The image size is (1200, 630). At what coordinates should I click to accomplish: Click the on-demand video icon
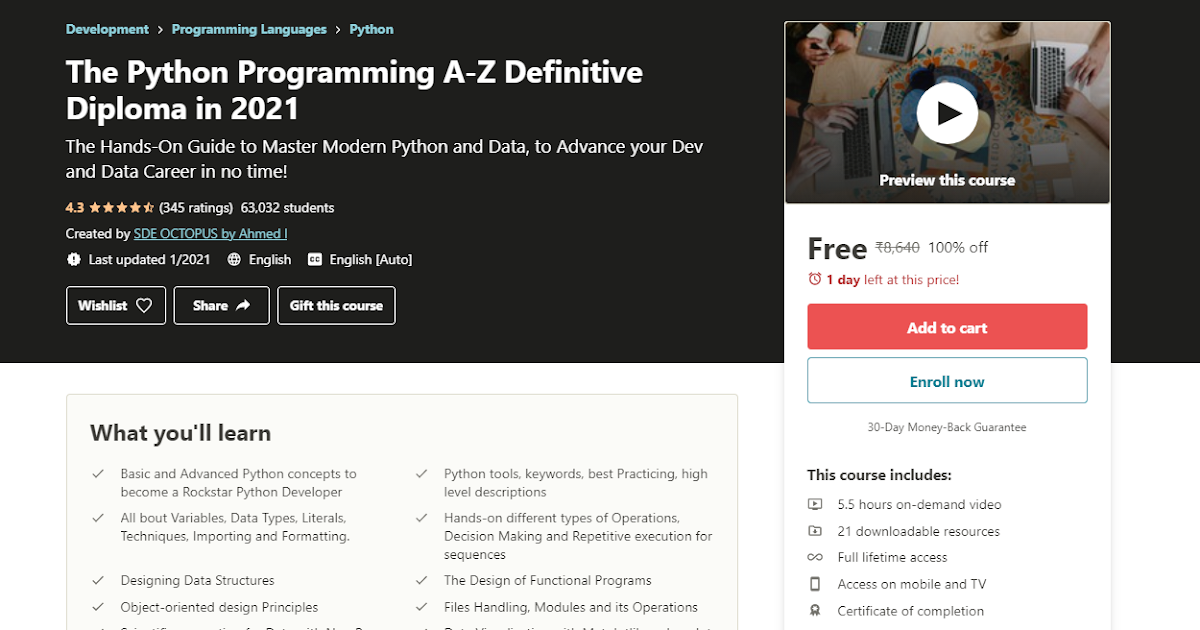pos(816,504)
